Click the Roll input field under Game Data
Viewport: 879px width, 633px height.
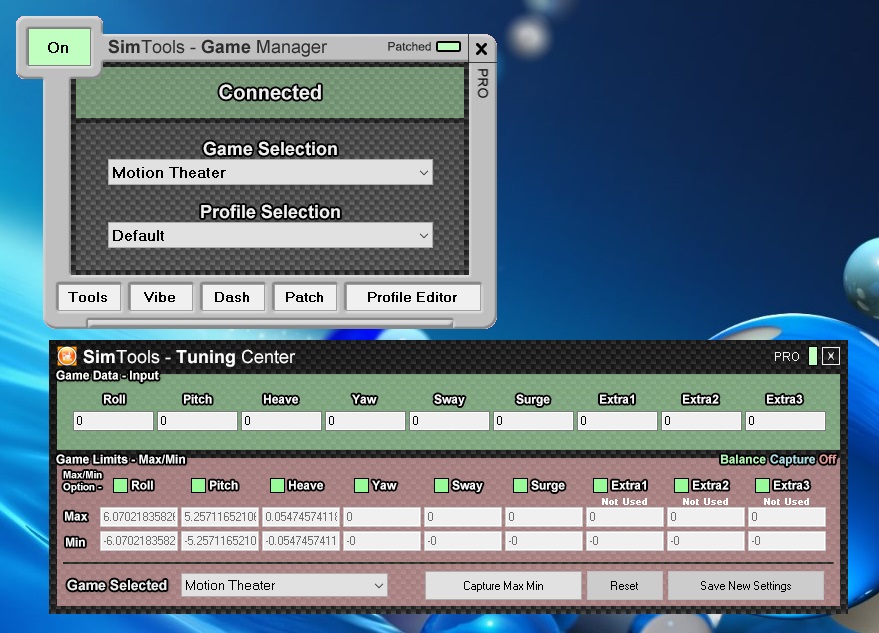112,420
